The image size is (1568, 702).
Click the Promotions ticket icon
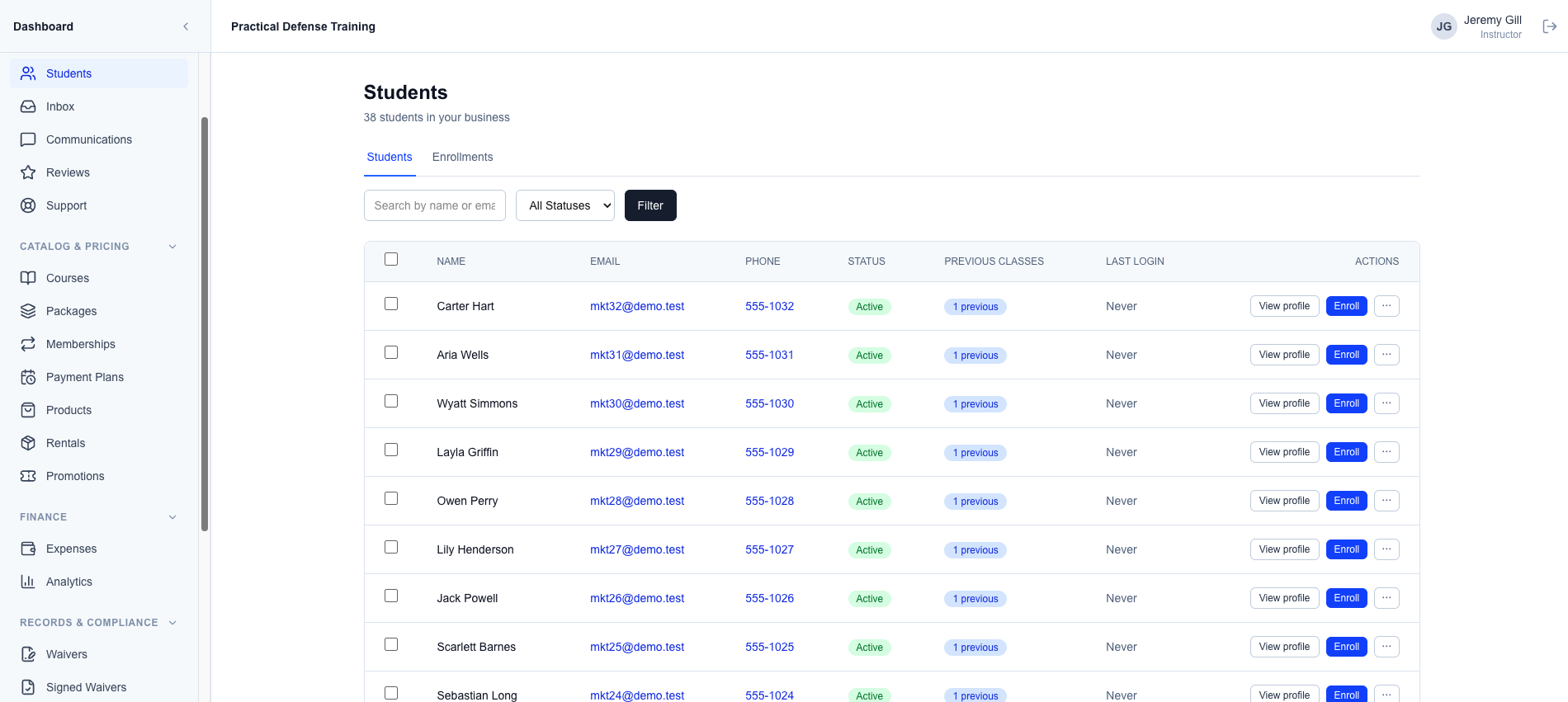tap(28, 476)
